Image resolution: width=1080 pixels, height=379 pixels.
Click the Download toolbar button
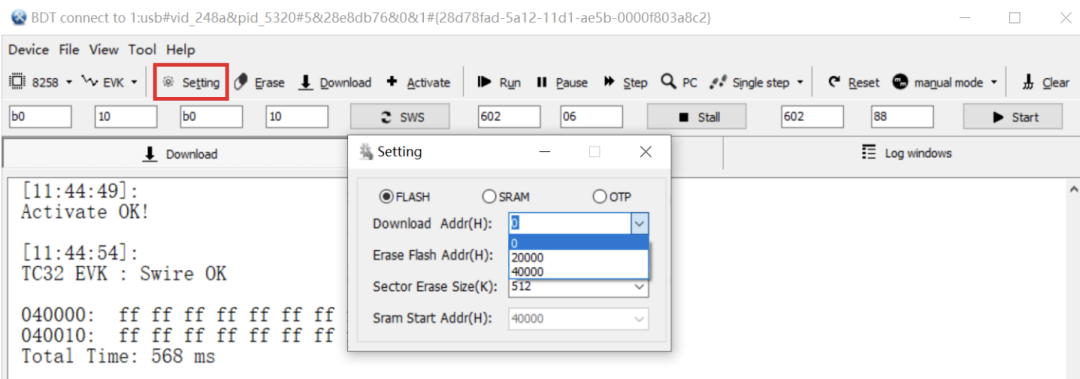[x=335, y=83]
